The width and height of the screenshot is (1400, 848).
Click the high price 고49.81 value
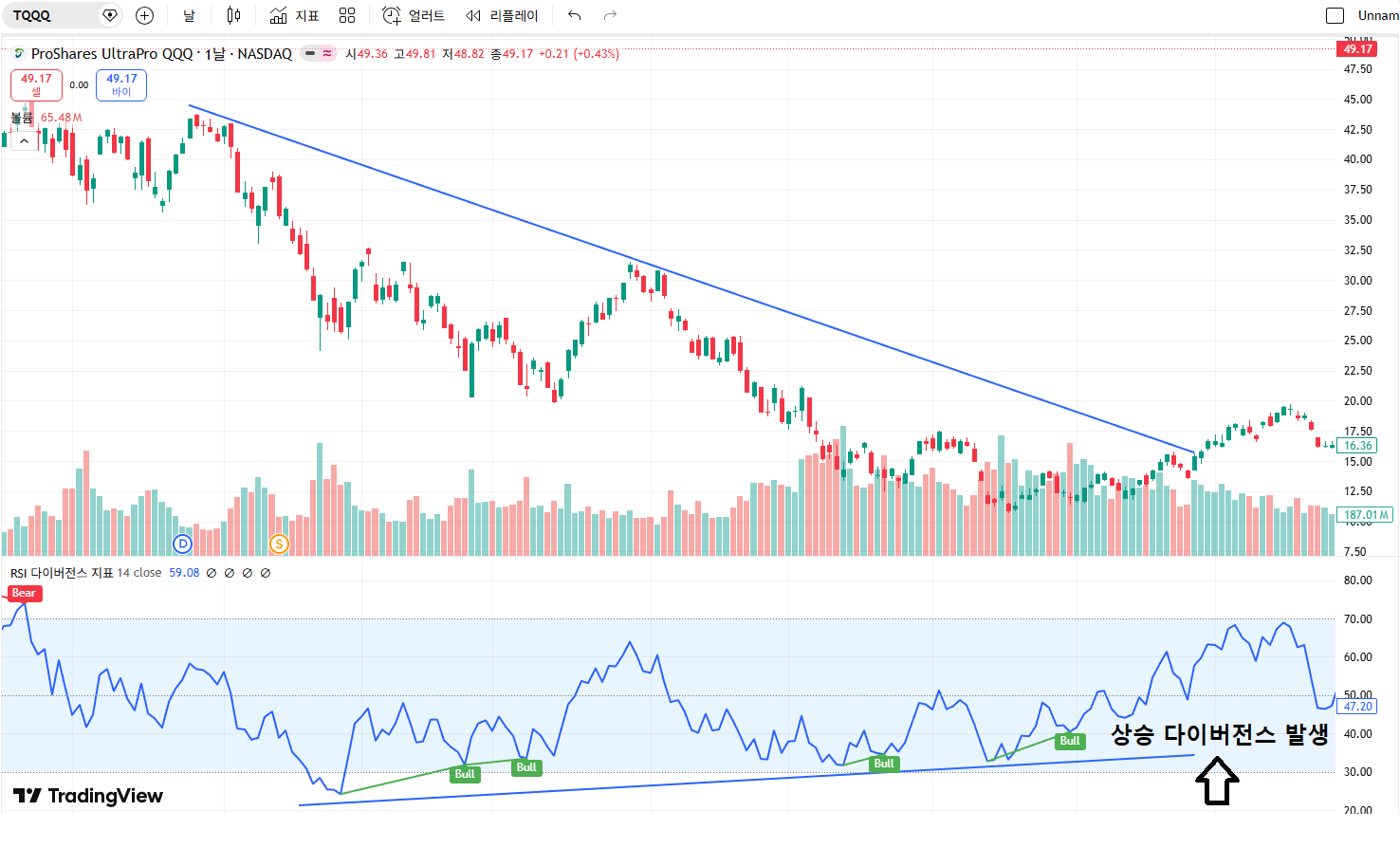click(414, 54)
